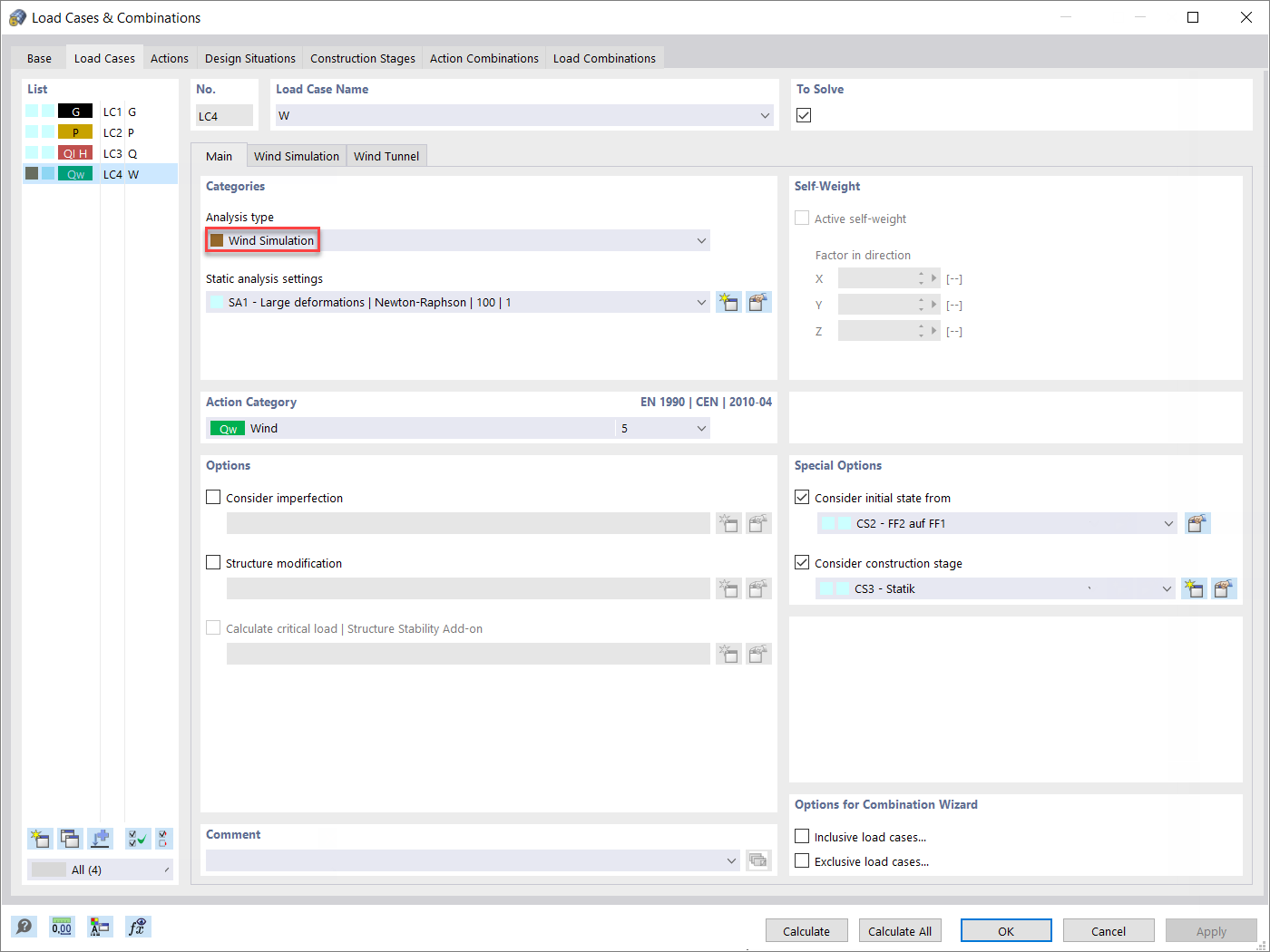Switch to Load Combinations tab
This screenshot has width=1270, height=952.
(604, 58)
